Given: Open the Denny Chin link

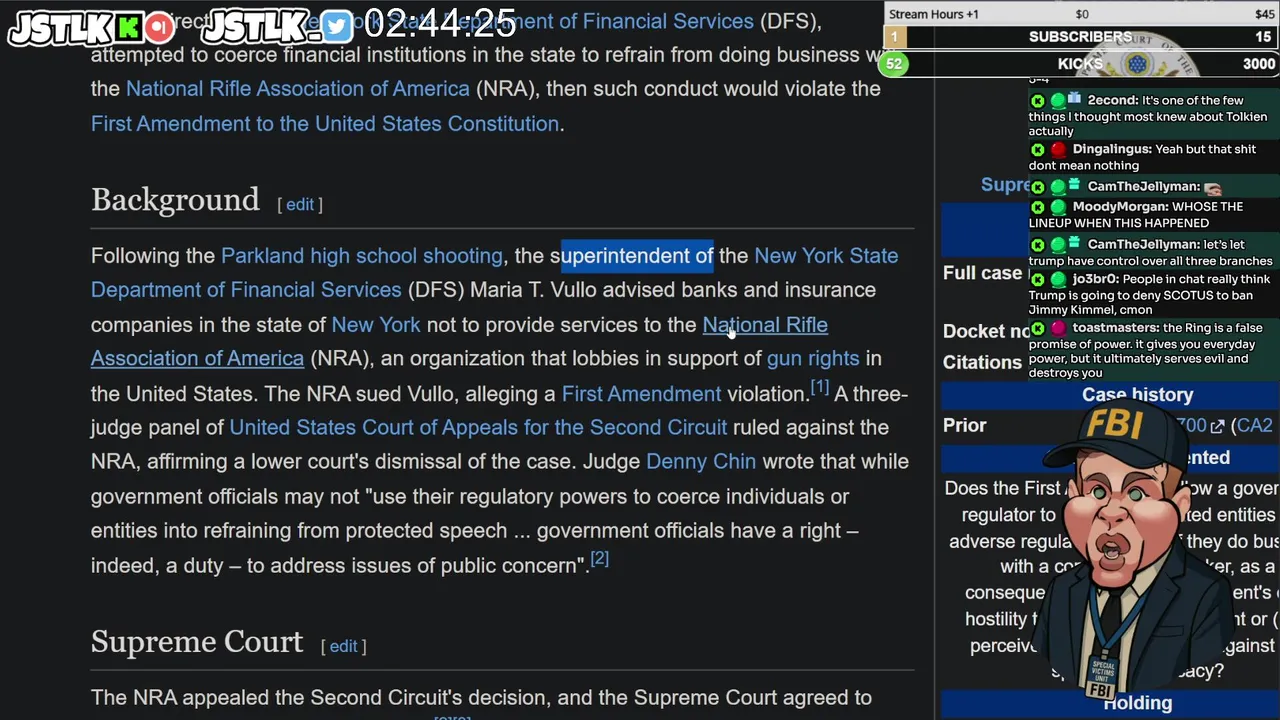Looking at the screenshot, I should [701, 462].
